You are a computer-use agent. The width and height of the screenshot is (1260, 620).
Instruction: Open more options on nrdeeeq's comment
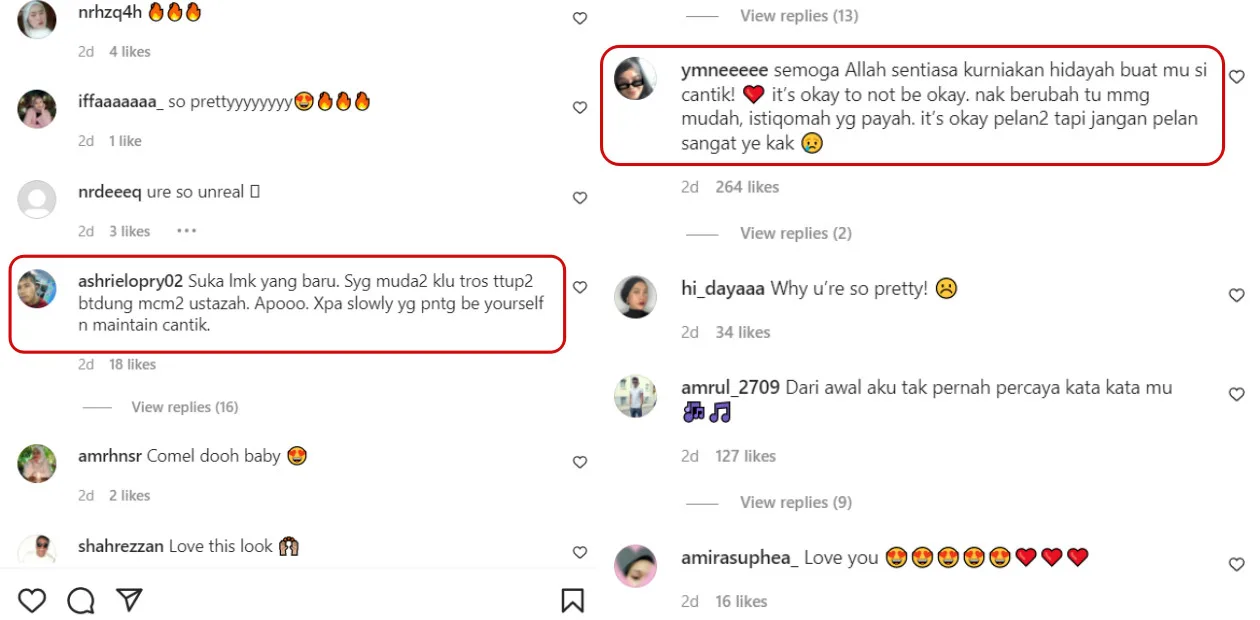pyautogui.click(x=186, y=231)
